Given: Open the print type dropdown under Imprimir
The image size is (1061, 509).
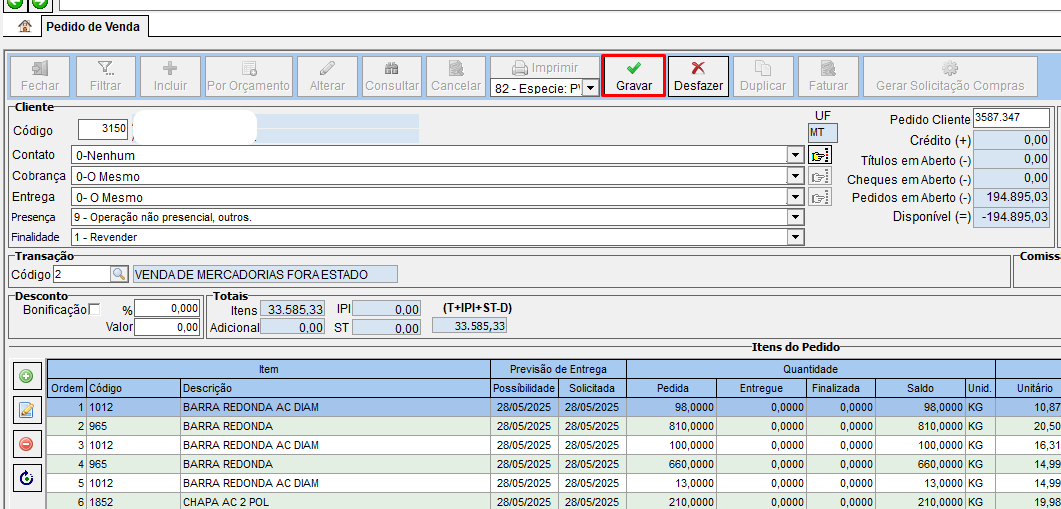Looking at the screenshot, I should point(590,88).
